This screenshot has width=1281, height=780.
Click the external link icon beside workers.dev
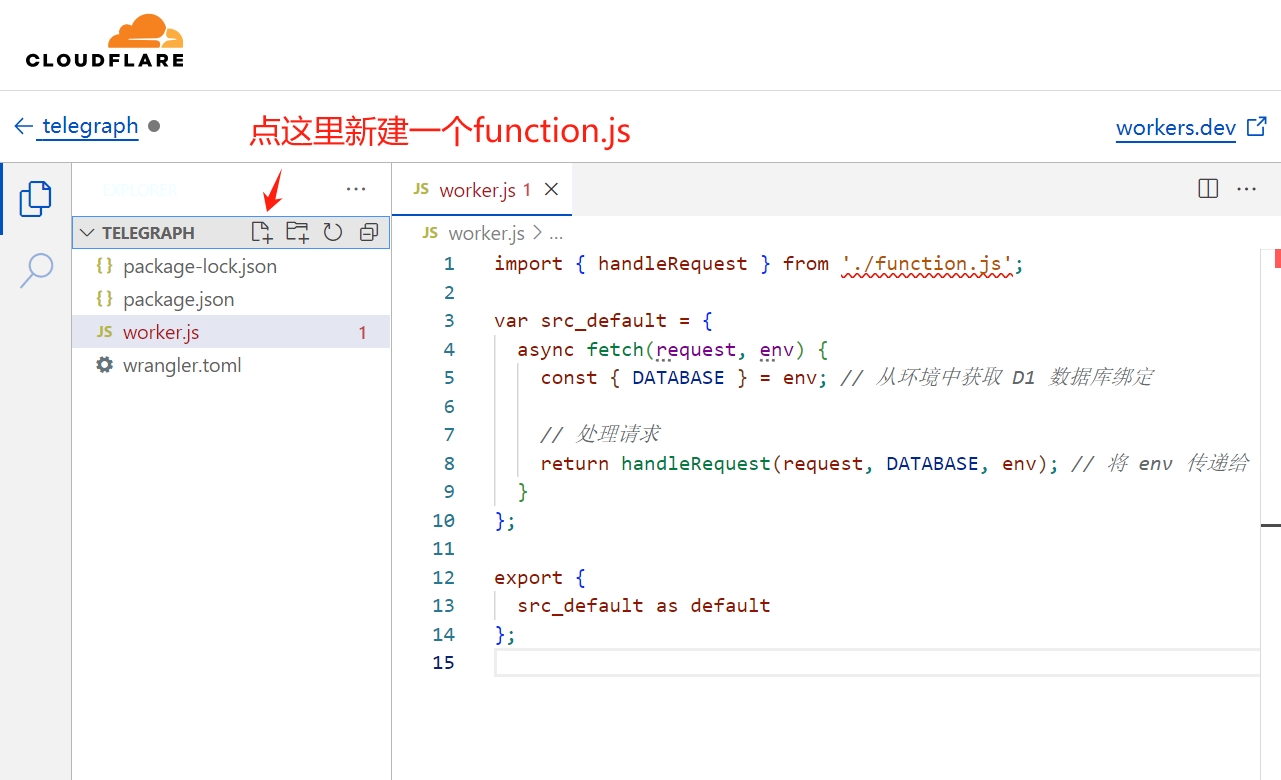point(1257,127)
